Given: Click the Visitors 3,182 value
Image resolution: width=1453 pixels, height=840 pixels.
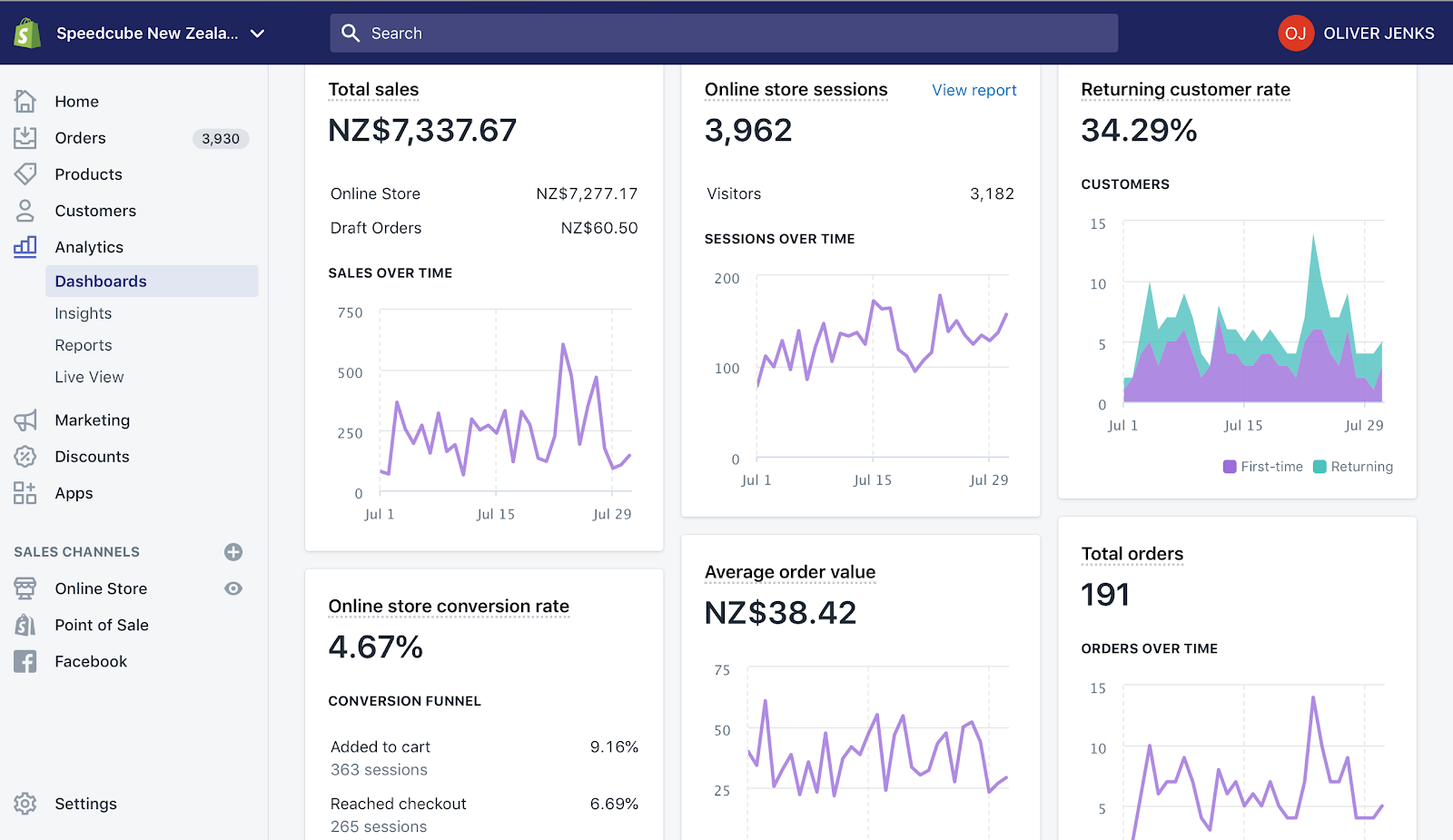Looking at the screenshot, I should click(992, 193).
